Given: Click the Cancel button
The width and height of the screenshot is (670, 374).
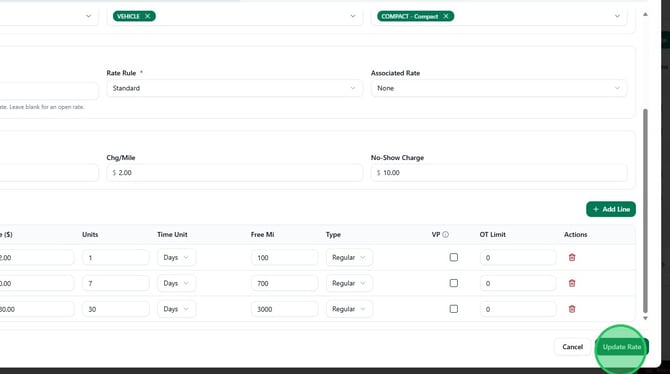Looking at the screenshot, I should 572,347.
